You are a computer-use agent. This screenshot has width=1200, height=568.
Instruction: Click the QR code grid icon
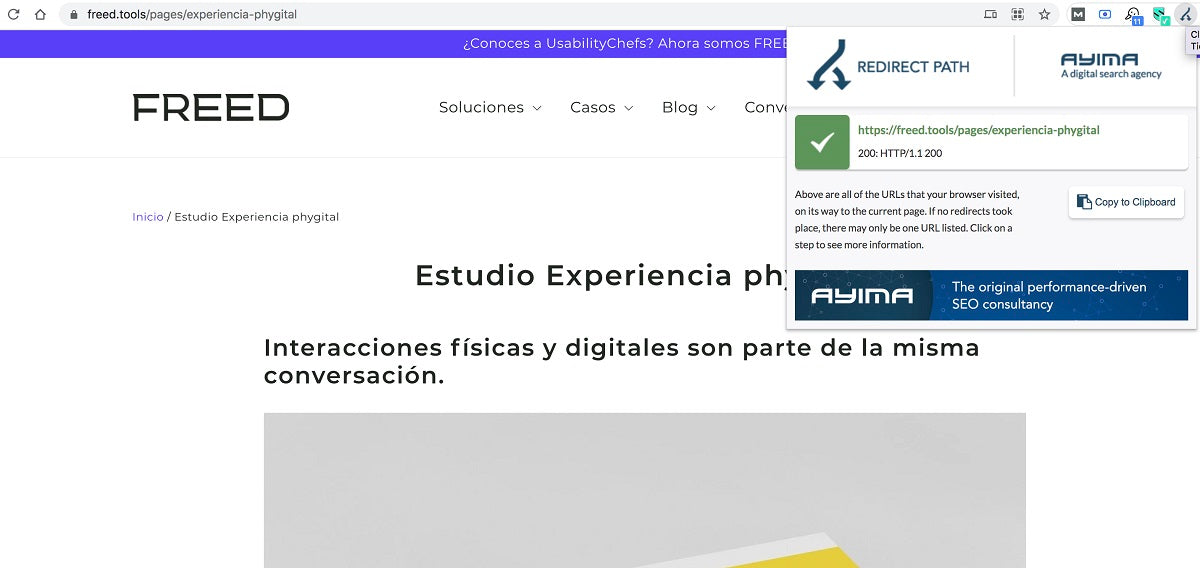coord(1018,14)
